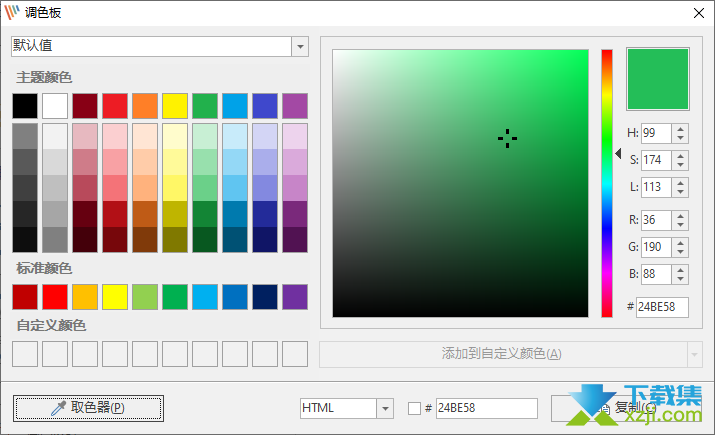Click the hue slider triangle marker
Viewport: 715px width, 435px height.
(618, 154)
